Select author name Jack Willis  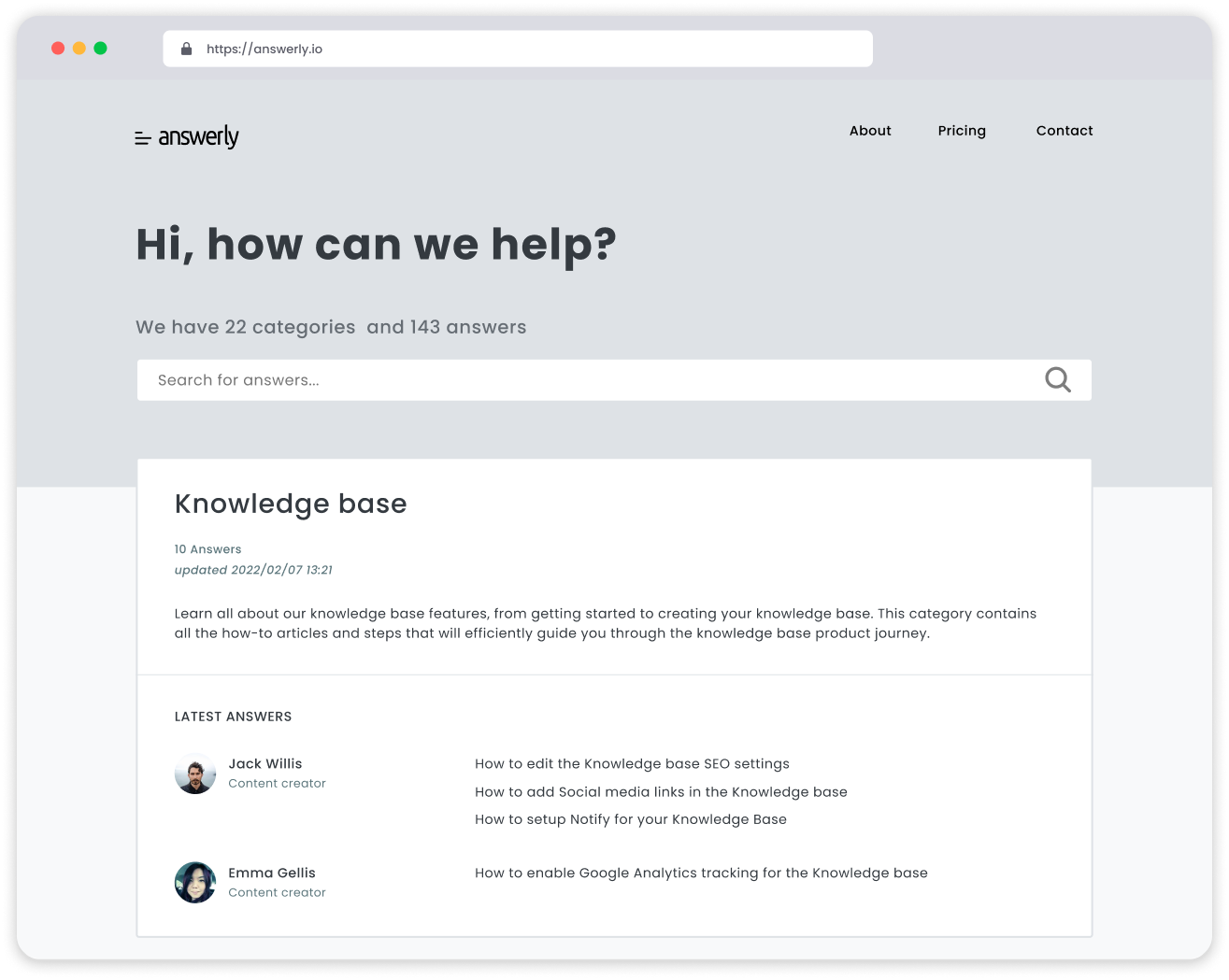pos(265,764)
